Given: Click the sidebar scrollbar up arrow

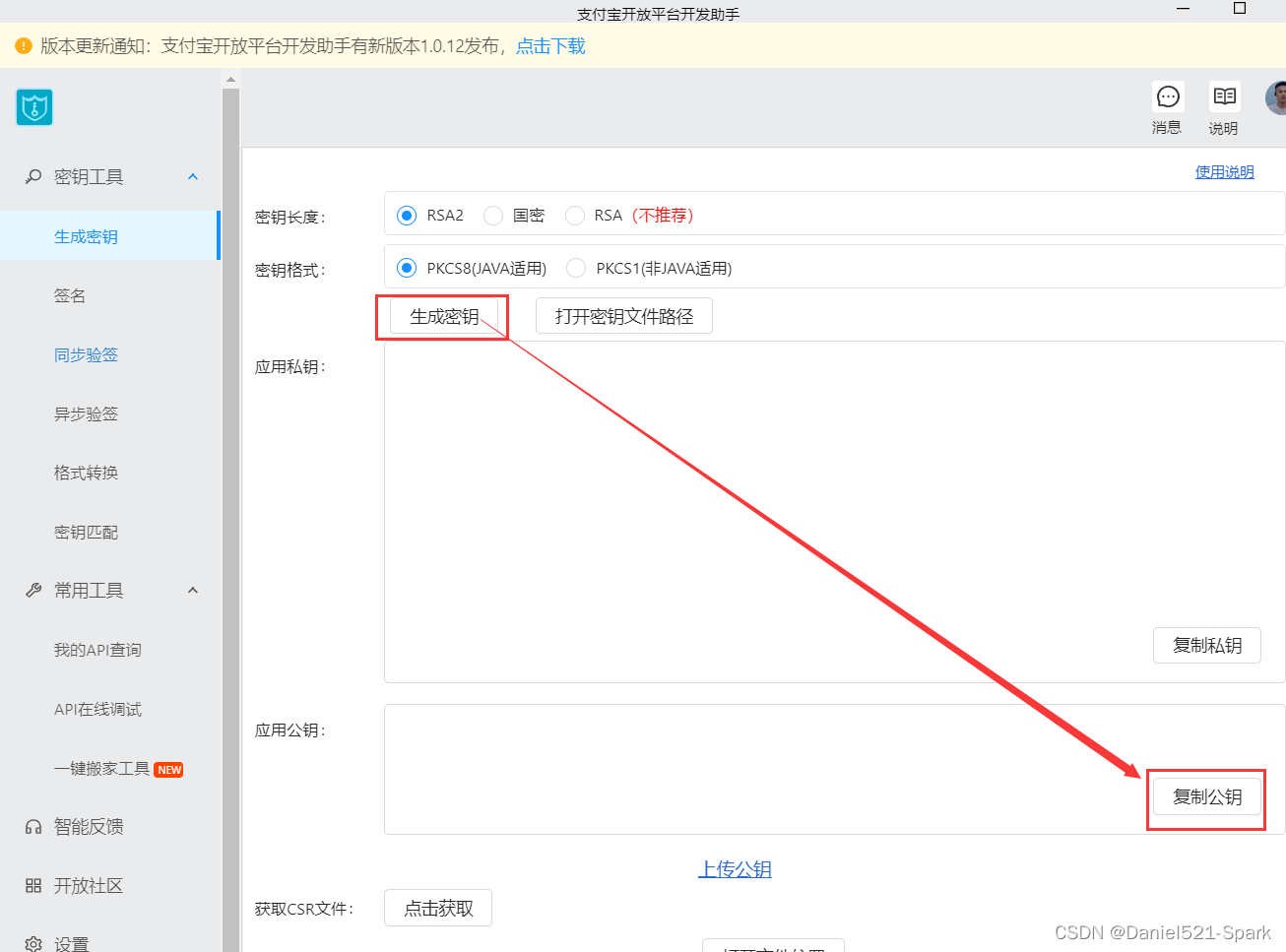Looking at the screenshot, I should [x=230, y=79].
